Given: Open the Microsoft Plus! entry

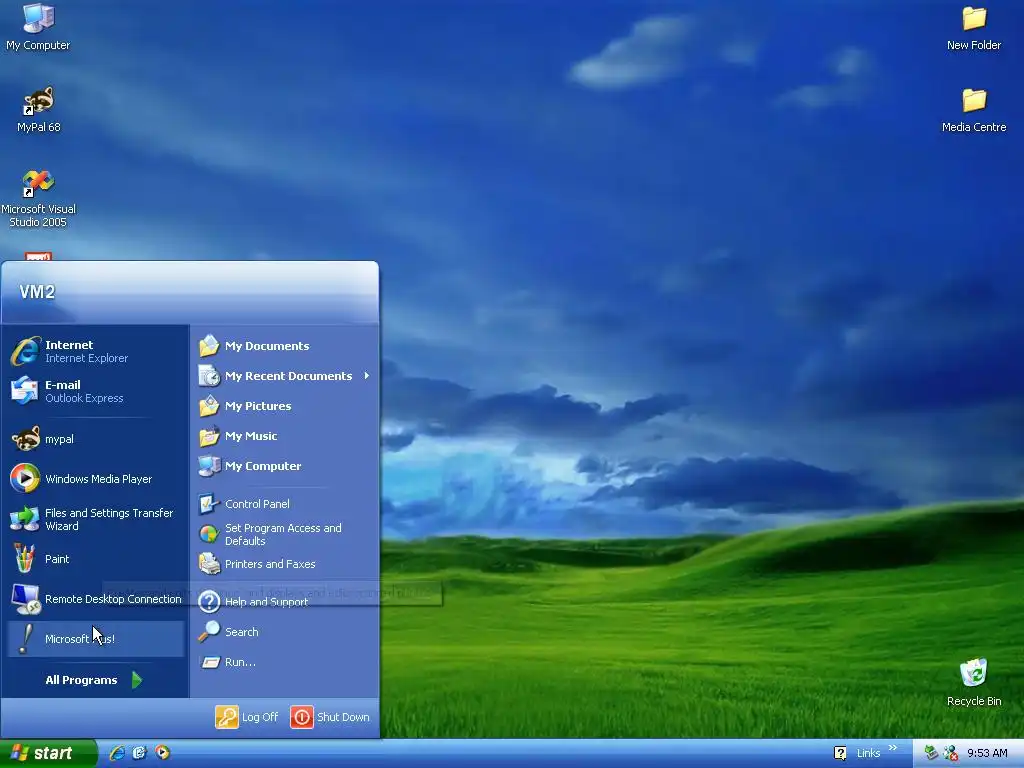Looking at the screenshot, I should pyautogui.click(x=95, y=639).
